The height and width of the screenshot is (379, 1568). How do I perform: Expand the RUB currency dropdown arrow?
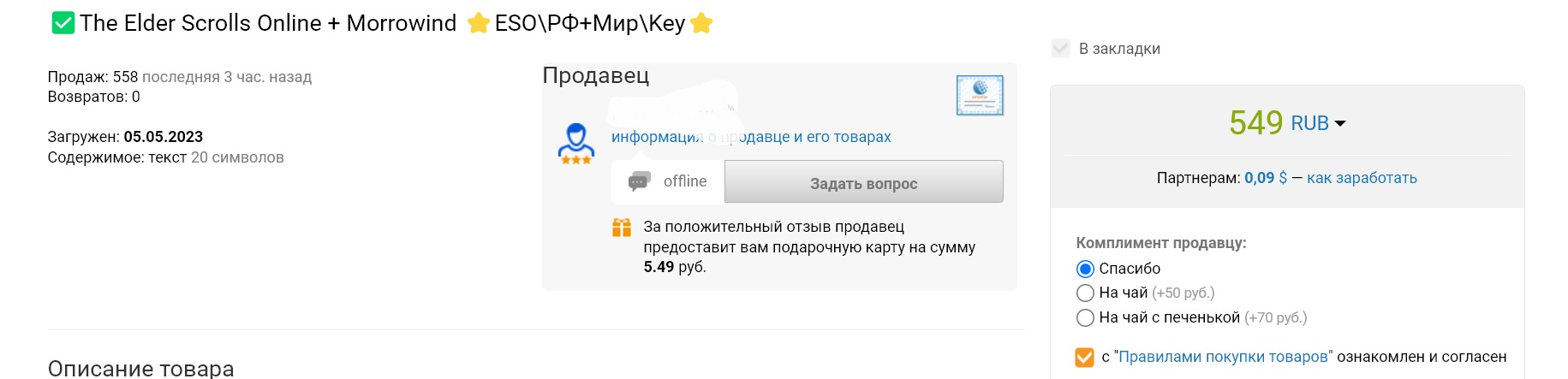pos(1340,124)
